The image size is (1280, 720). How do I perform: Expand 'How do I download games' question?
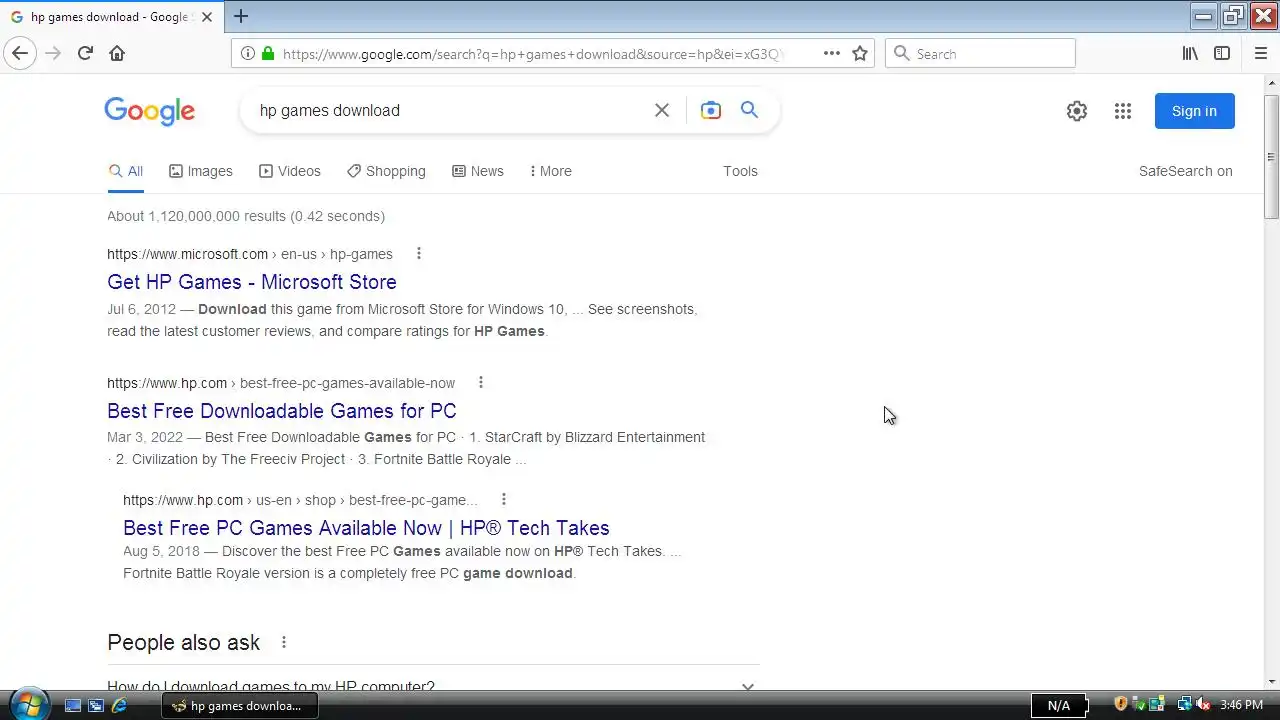click(433, 686)
